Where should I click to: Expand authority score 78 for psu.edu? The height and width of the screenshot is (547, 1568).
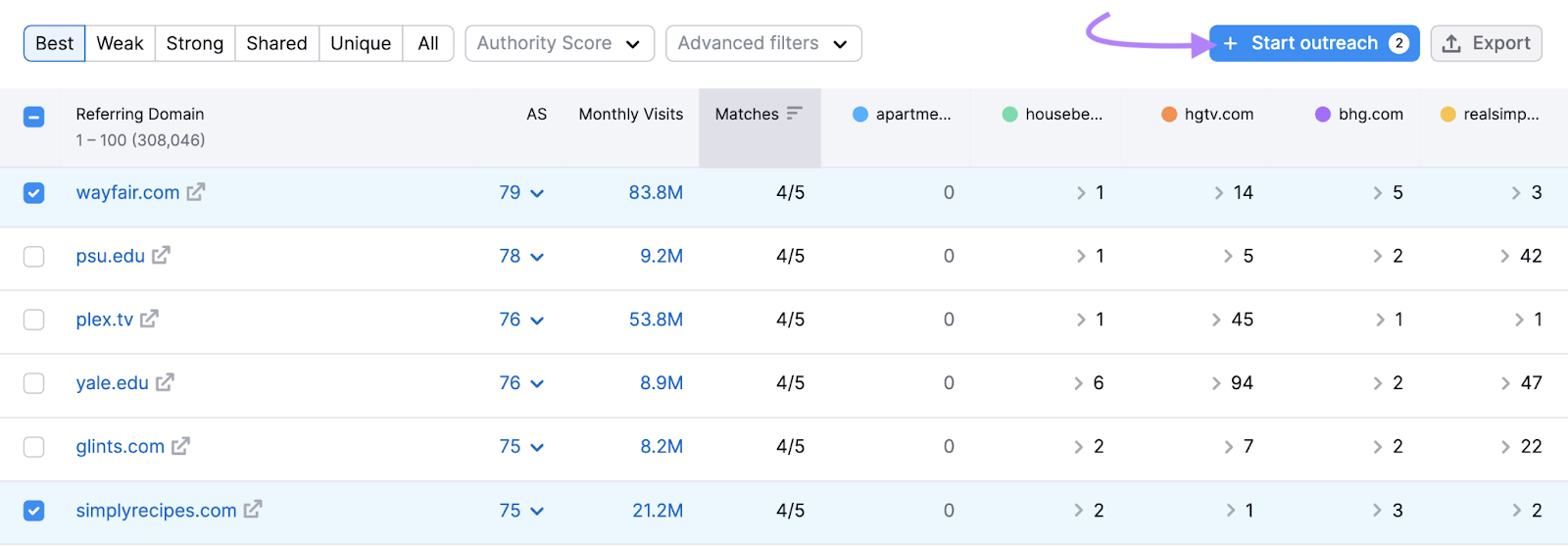click(520, 257)
